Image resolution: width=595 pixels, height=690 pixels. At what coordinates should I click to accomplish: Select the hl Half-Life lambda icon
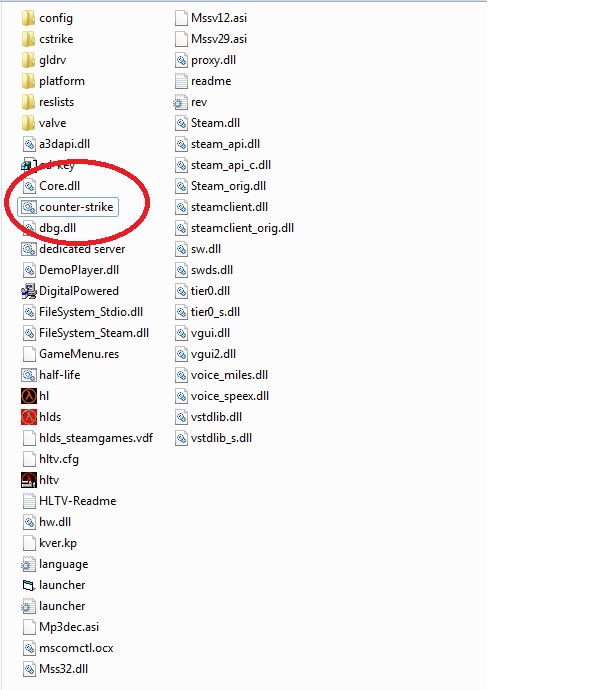pyautogui.click(x=29, y=396)
